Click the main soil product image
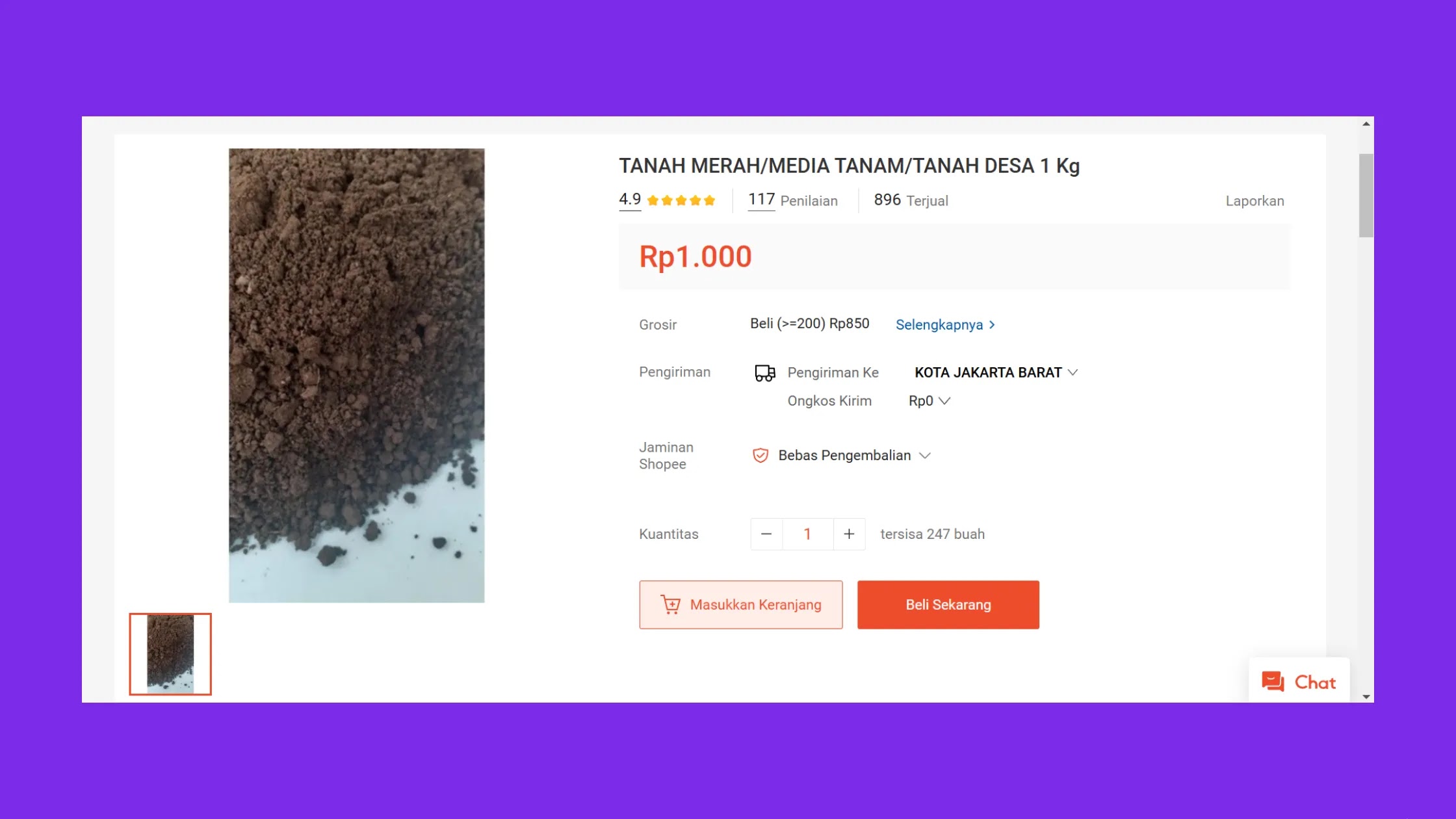The image size is (1456, 819). coord(356,375)
